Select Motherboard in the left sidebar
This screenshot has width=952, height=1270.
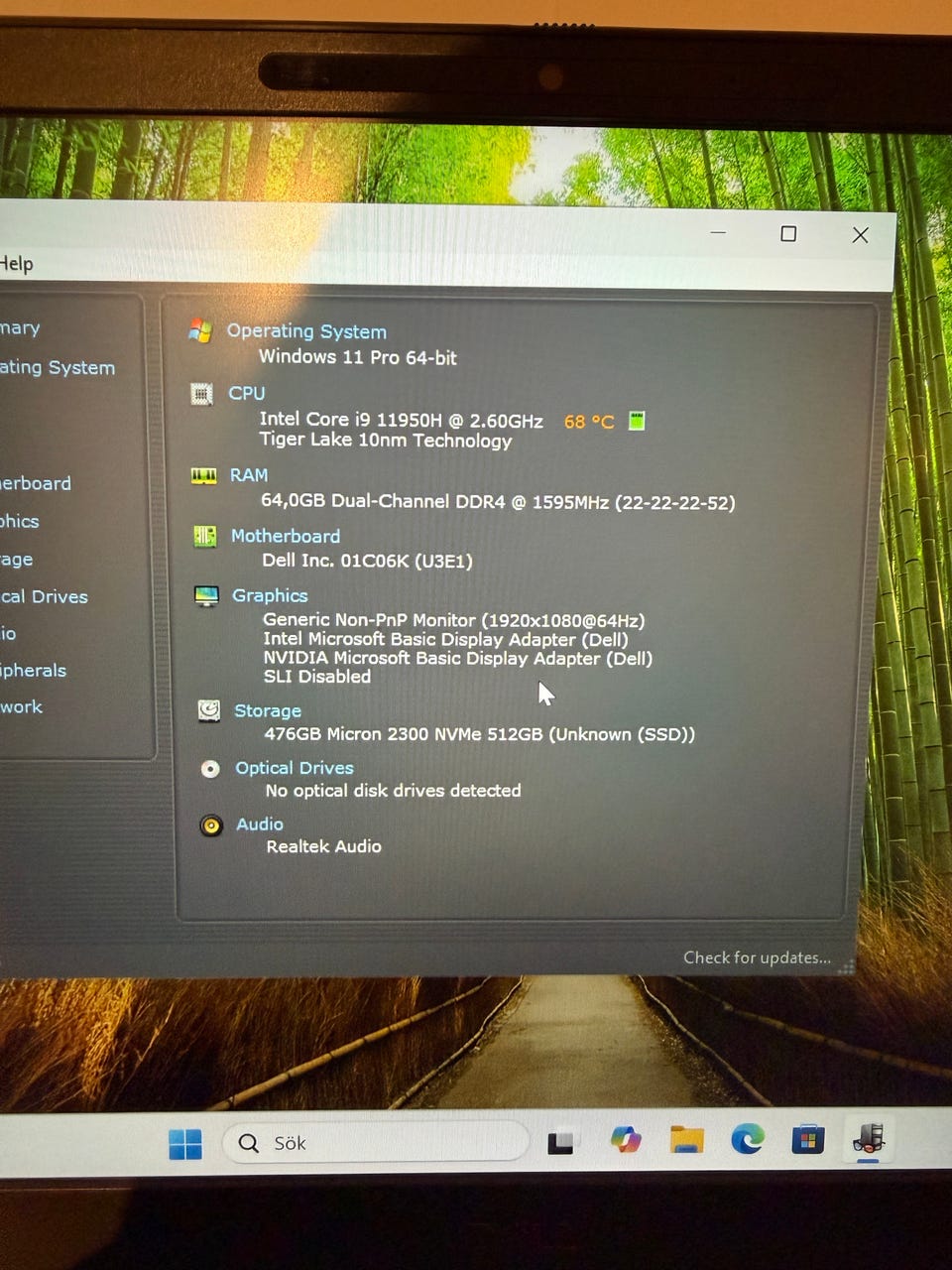[x=36, y=484]
